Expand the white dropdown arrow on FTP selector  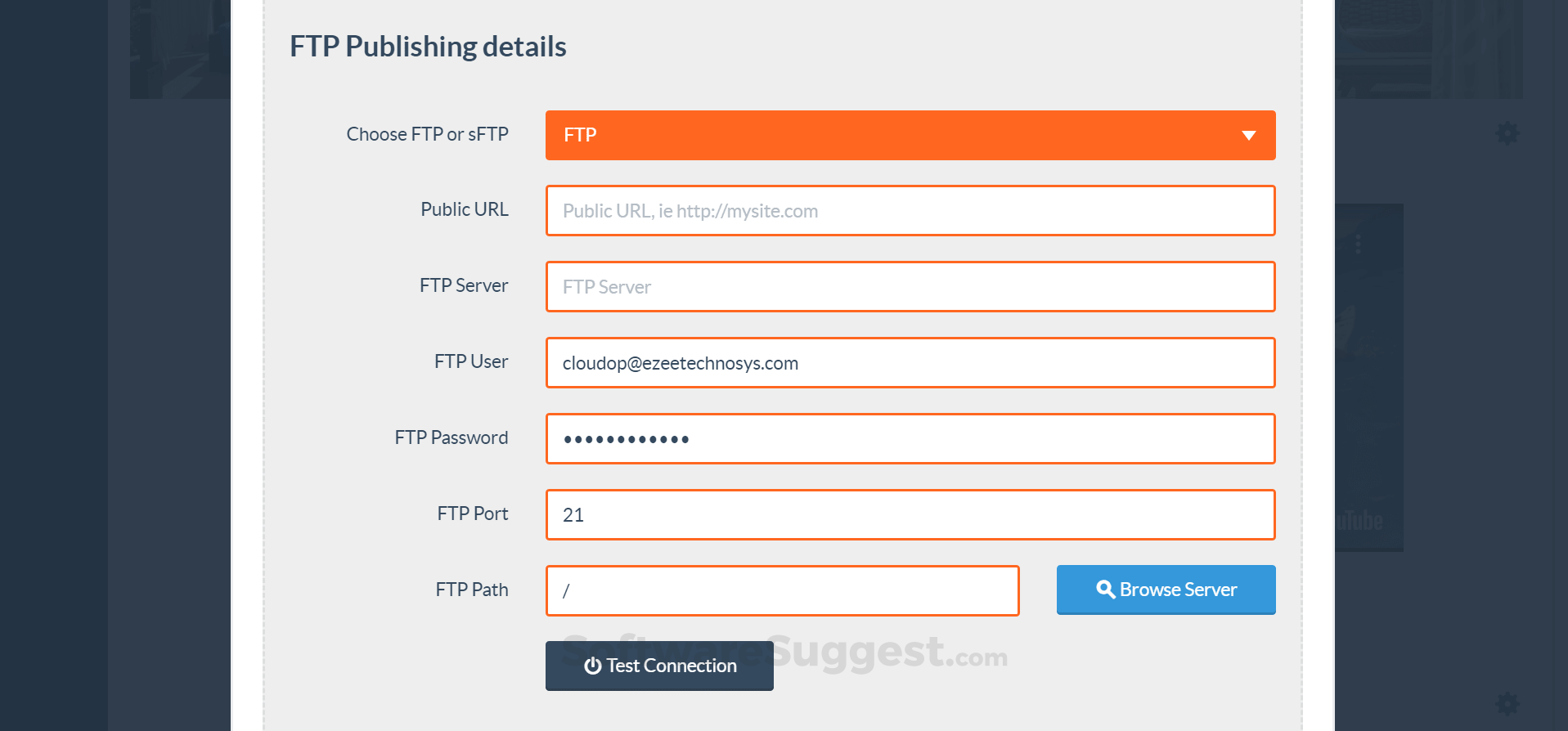point(1248,136)
